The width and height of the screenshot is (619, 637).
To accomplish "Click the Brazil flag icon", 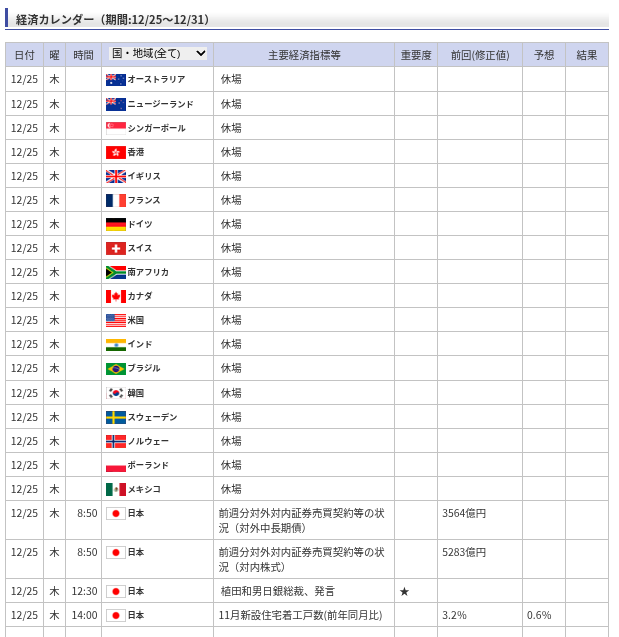I will 116,368.
